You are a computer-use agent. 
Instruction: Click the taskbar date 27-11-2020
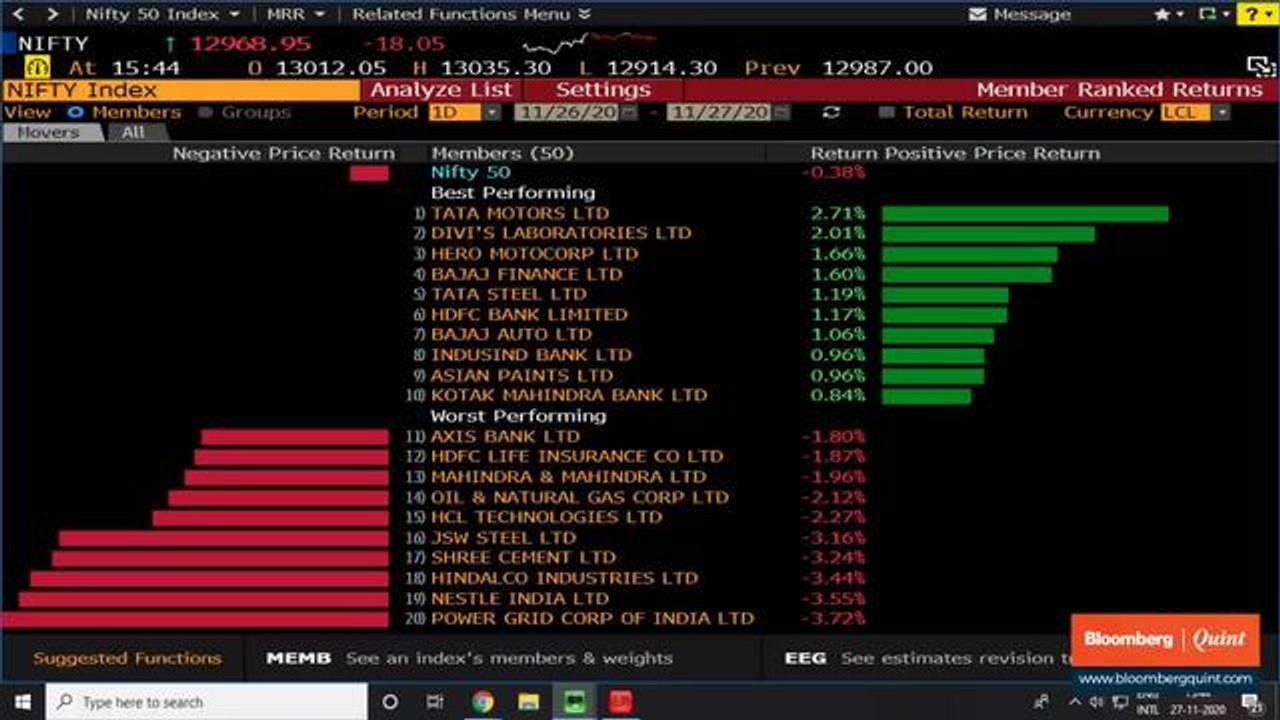[x=1199, y=709]
